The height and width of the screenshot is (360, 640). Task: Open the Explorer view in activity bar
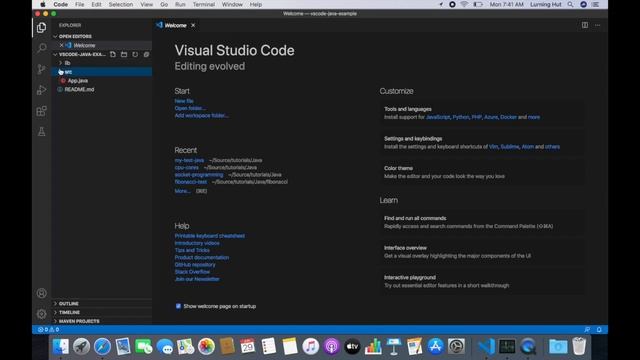41,27
